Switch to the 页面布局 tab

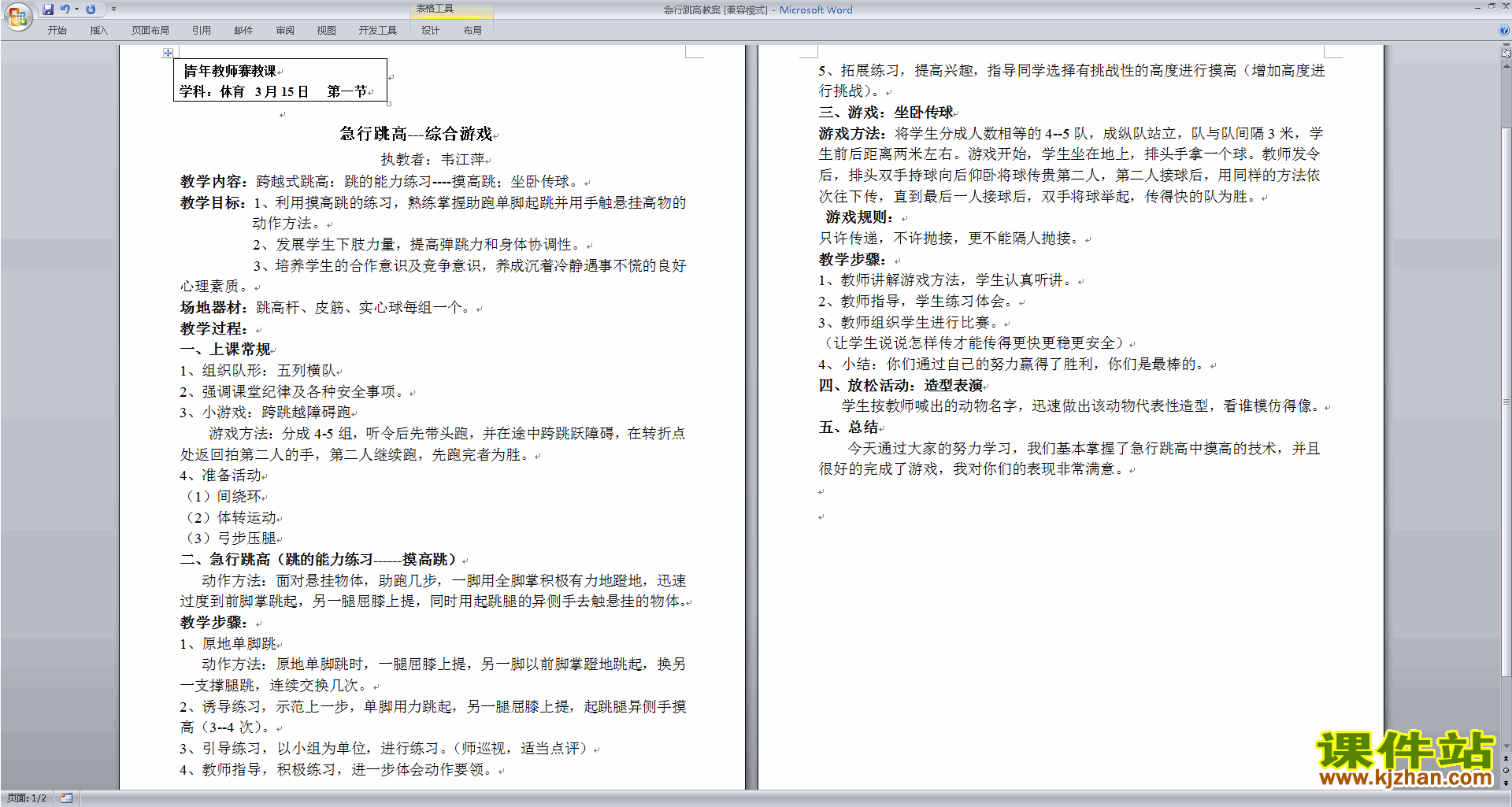coord(150,31)
